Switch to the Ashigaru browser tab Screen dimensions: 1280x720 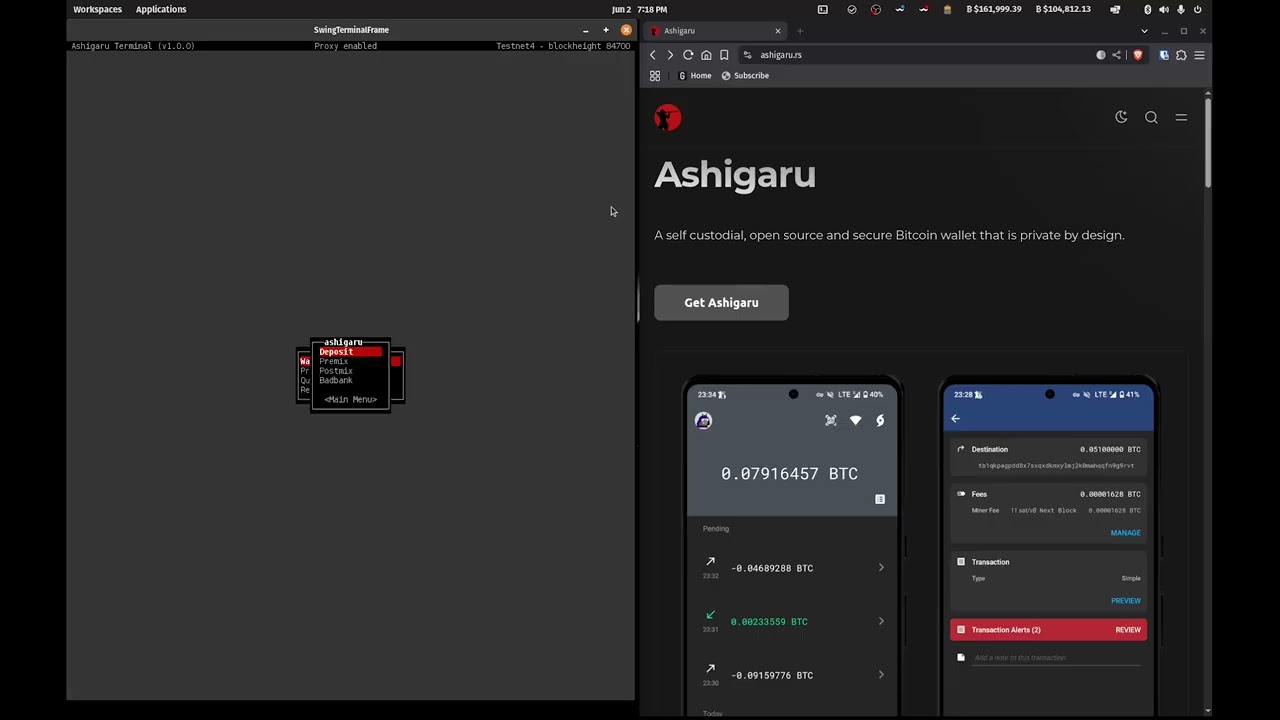click(715, 31)
